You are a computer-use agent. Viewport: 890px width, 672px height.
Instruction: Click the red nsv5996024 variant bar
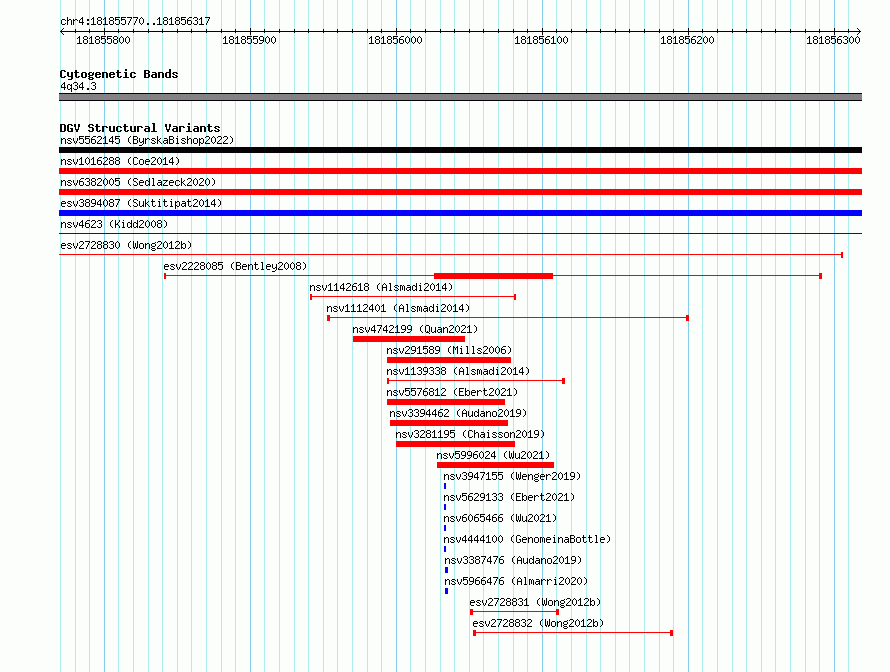(496, 465)
